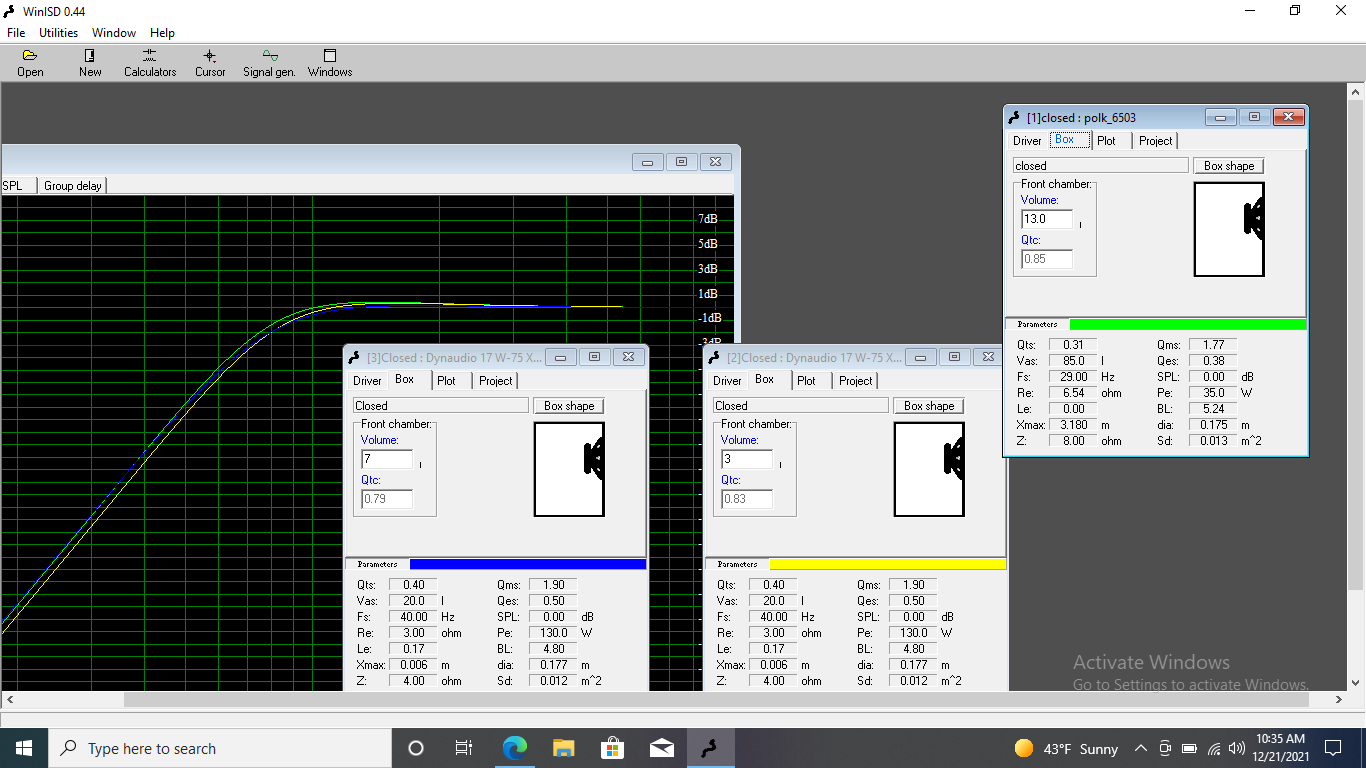Screen dimensions: 1366x768
Task: Click Box shape button in polk_6503 window
Action: coord(1229,166)
